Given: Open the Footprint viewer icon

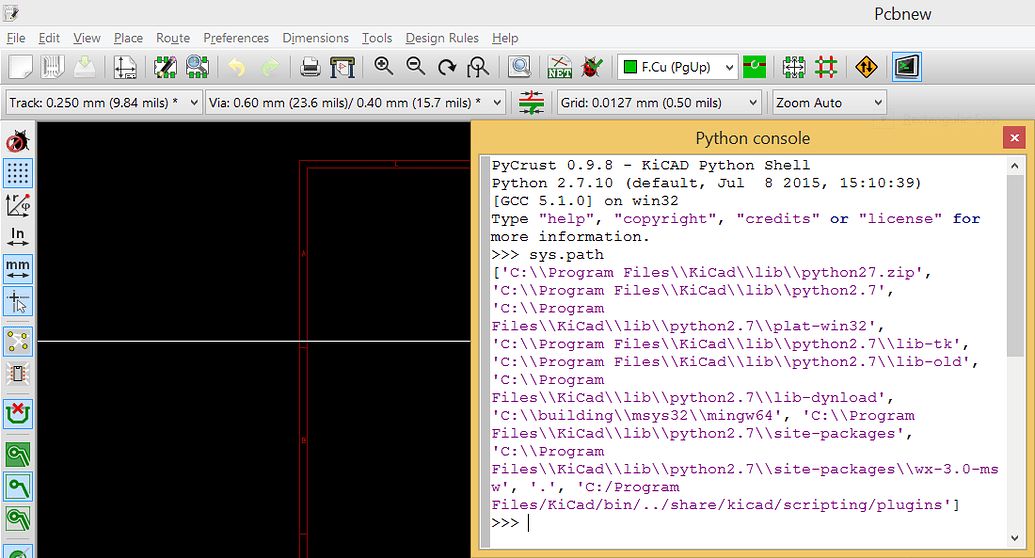Looking at the screenshot, I should (x=197, y=67).
